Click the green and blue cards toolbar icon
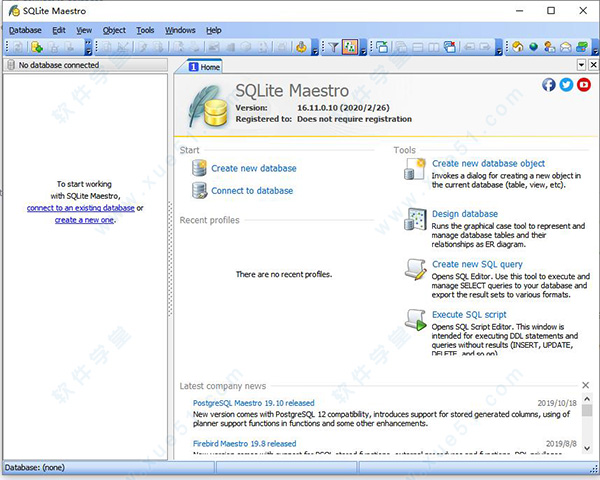Screen dimensions: 600x480 [x=582, y=47]
